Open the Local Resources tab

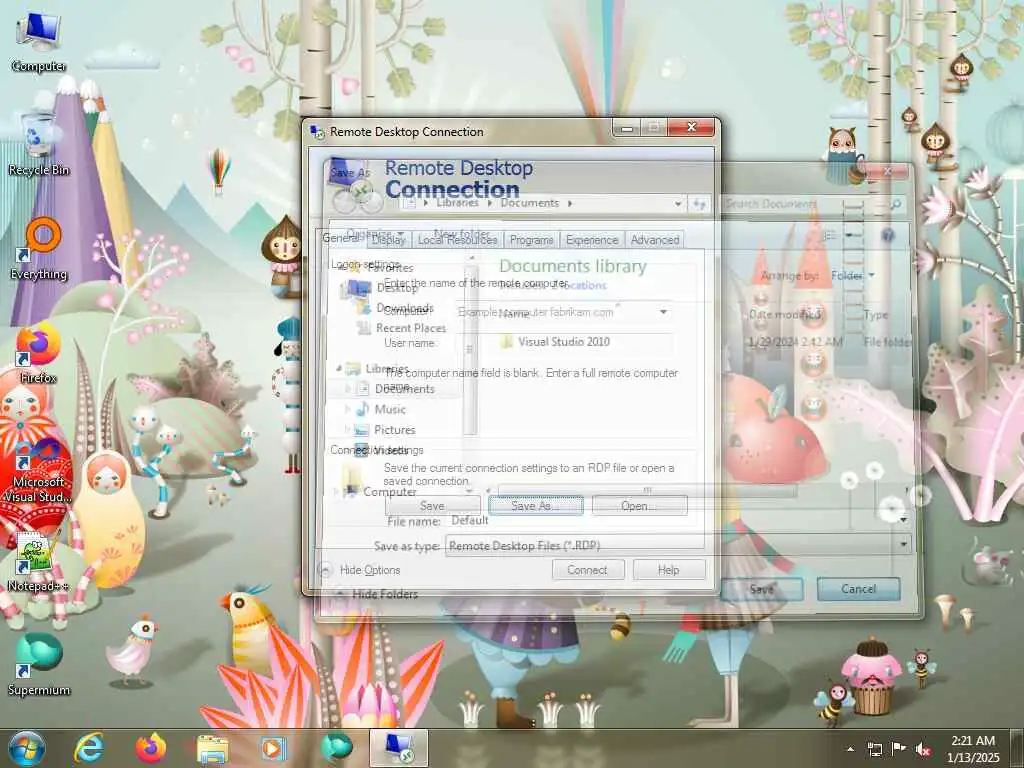pyautogui.click(x=458, y=240)
